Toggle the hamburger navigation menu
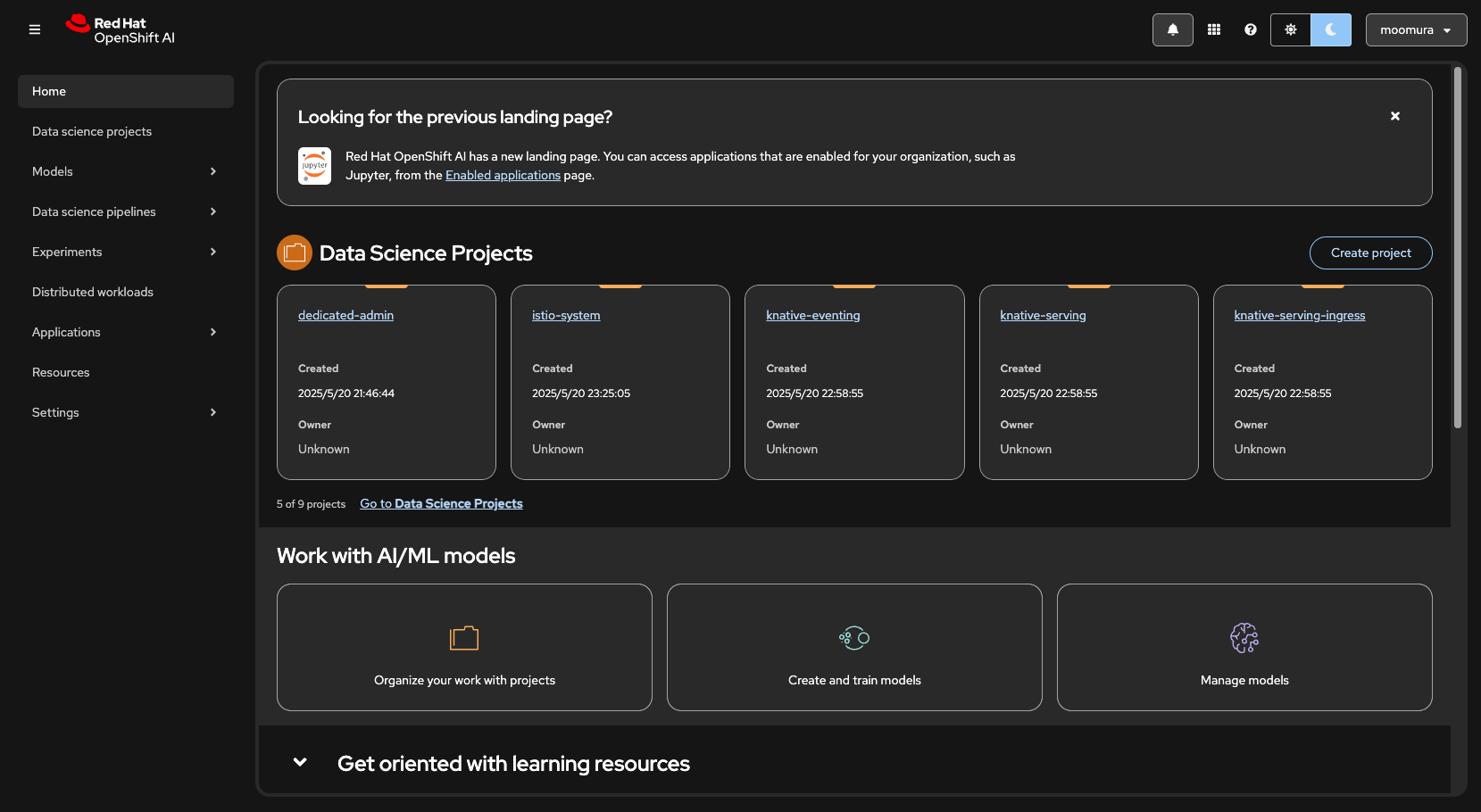 coord(35,29)
